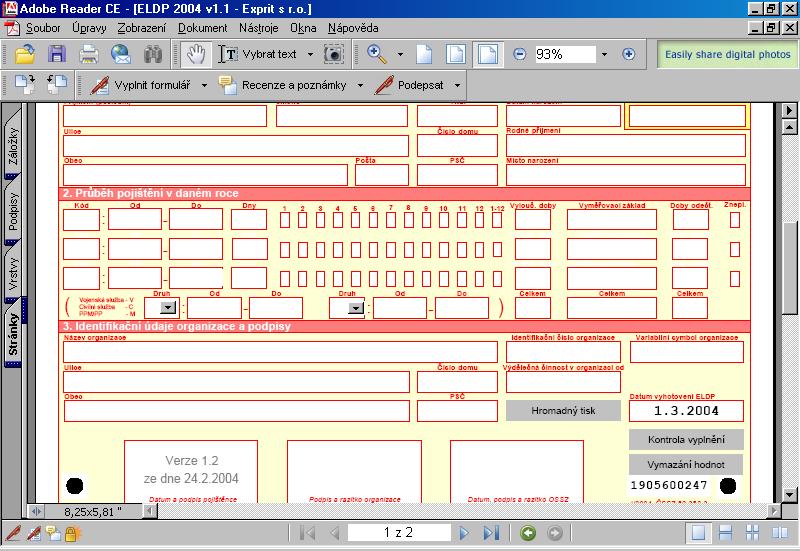Open the Zobrazení menu
The image size is (800, 551).
(141, 28)
